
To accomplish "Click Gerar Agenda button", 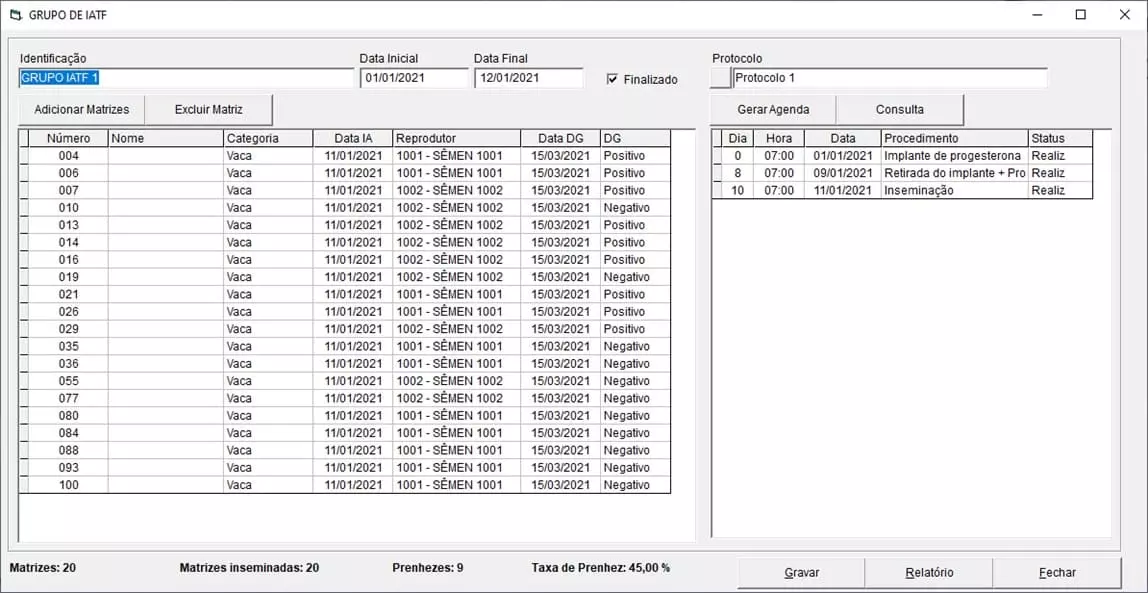I will pos(773,109).
